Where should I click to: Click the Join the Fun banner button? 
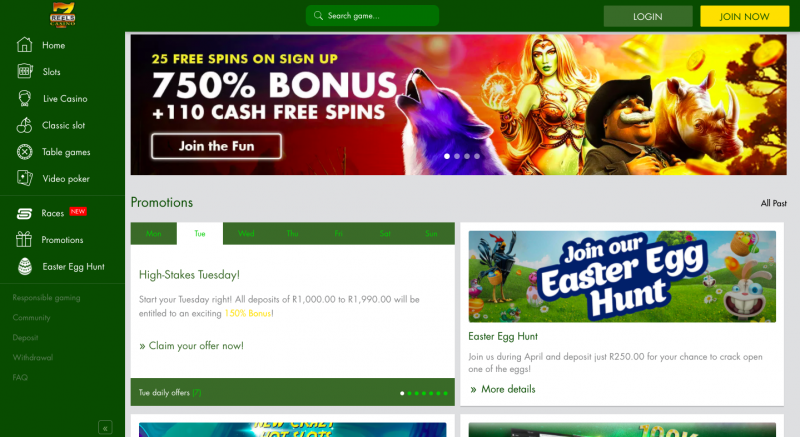coord(216,146)
